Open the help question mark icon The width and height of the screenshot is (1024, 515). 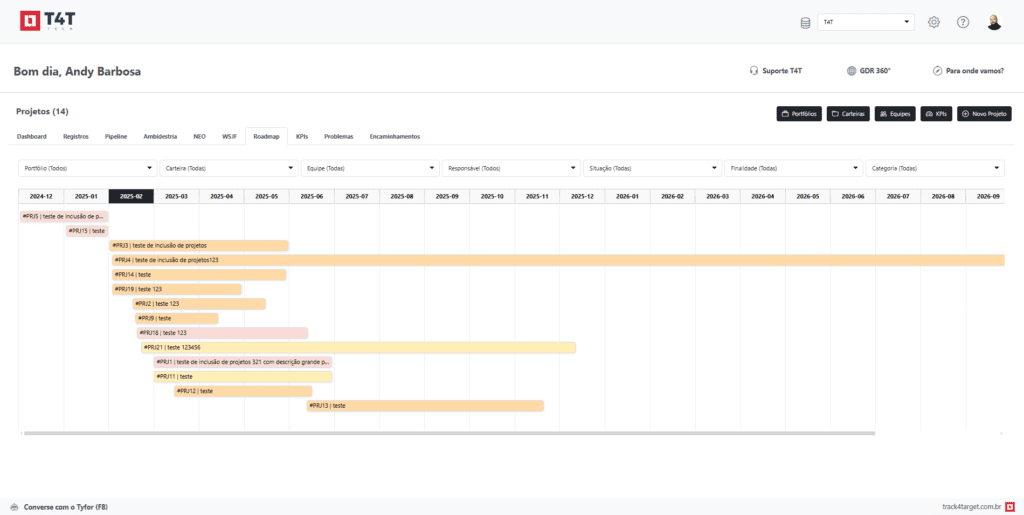(x=963, y=22)
